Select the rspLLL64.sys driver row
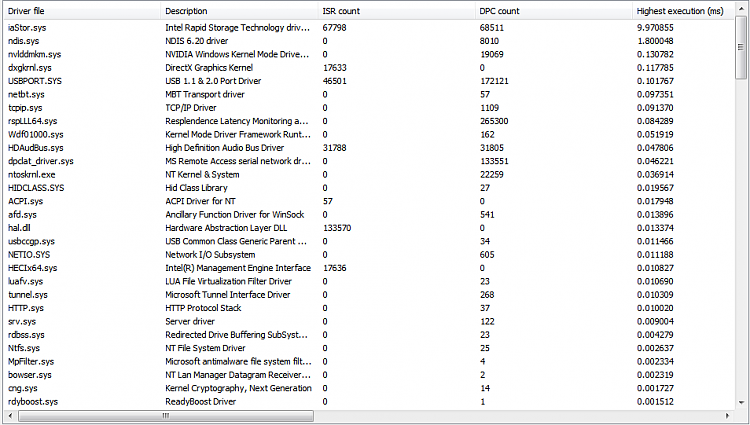This screenshot has width=750, height=425. tap(369, 121)
